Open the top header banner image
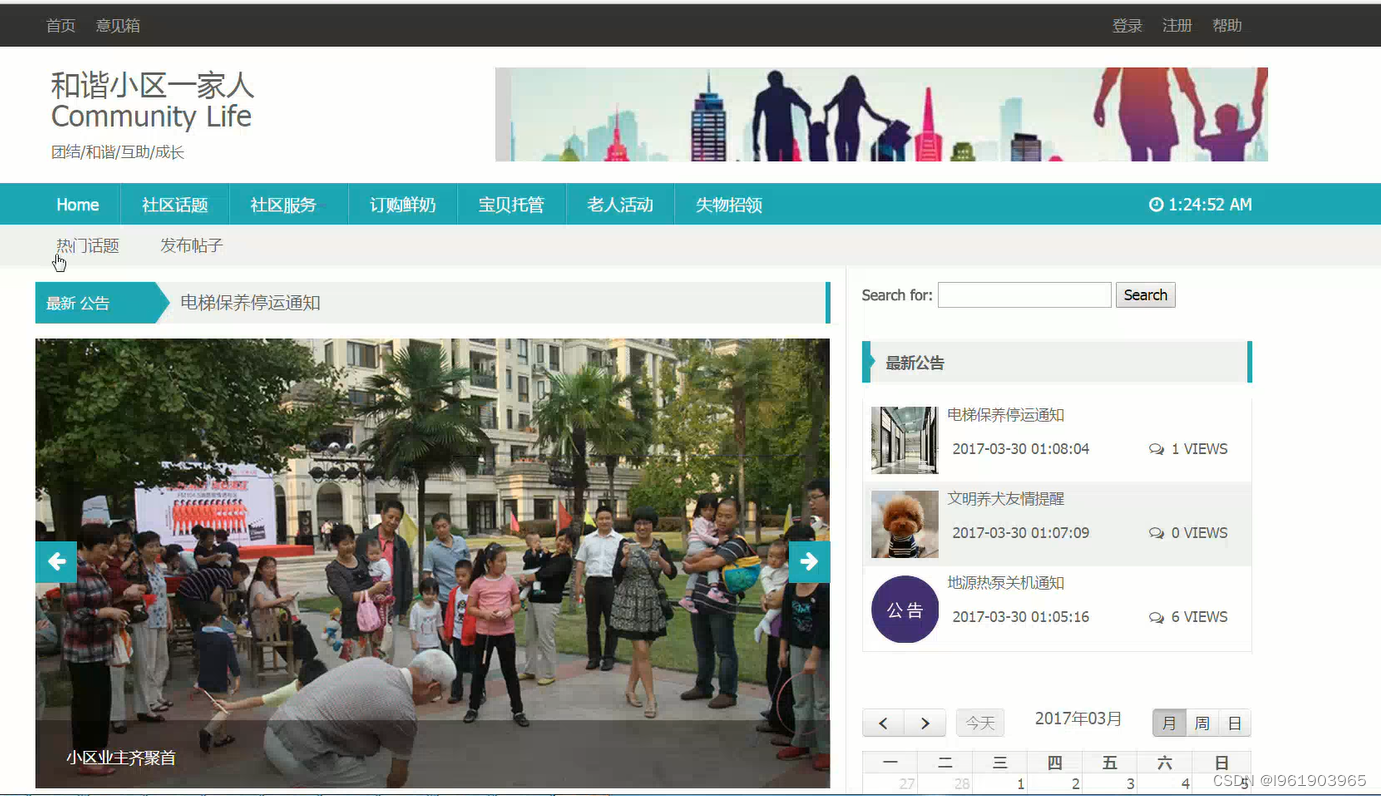Image resolution: width=1381 pixels, height=796 pixels. [881, 114]
